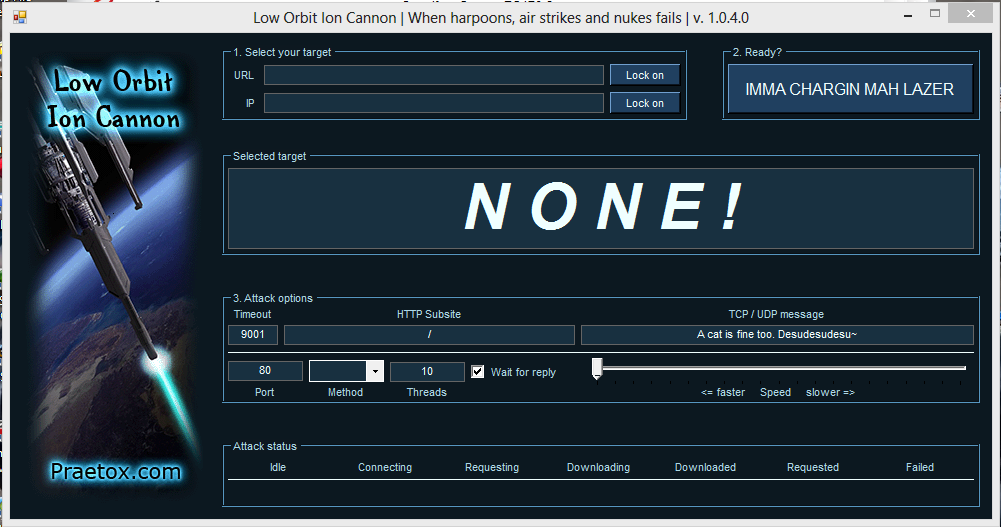
Task: Click the IP target input field
Action: click(x=434, y=103)
